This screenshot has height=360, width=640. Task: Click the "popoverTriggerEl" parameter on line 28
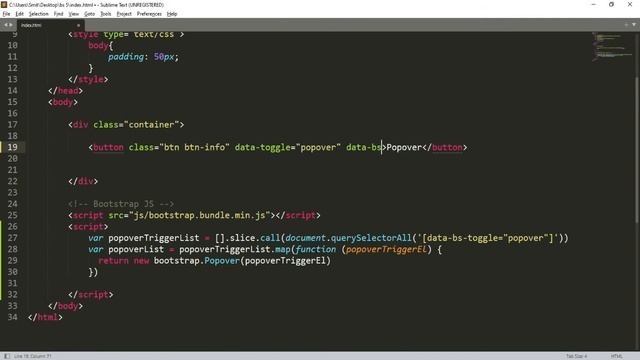(x=386, y=249)
